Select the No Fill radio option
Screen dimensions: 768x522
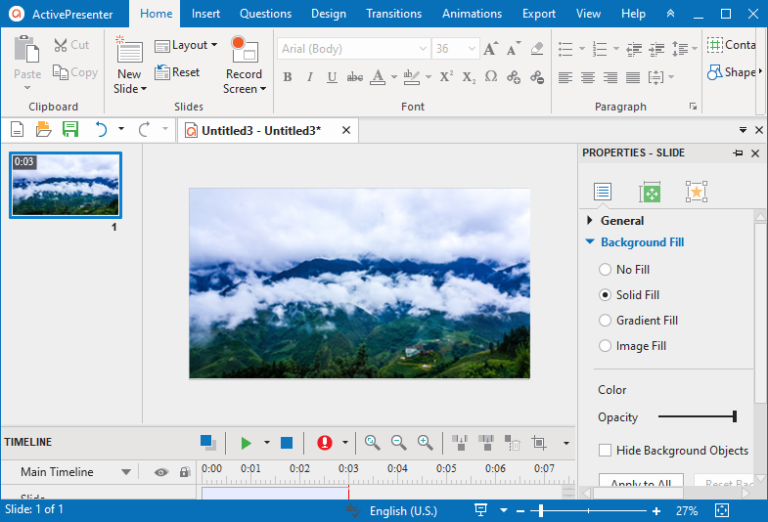[605, 269]
